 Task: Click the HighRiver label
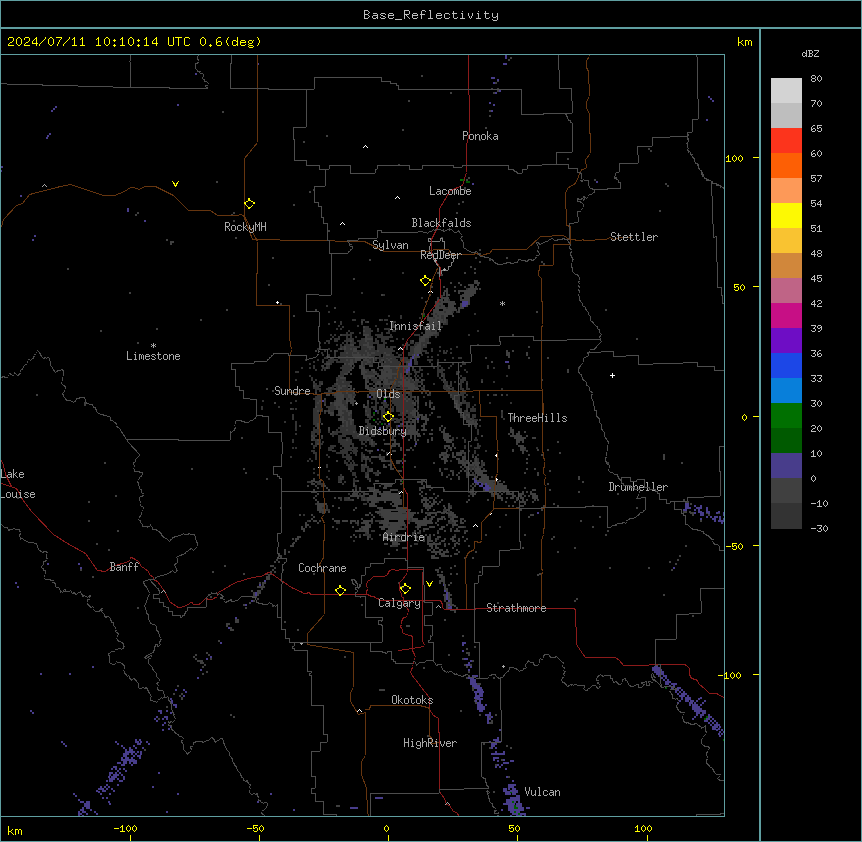[430, 743]
